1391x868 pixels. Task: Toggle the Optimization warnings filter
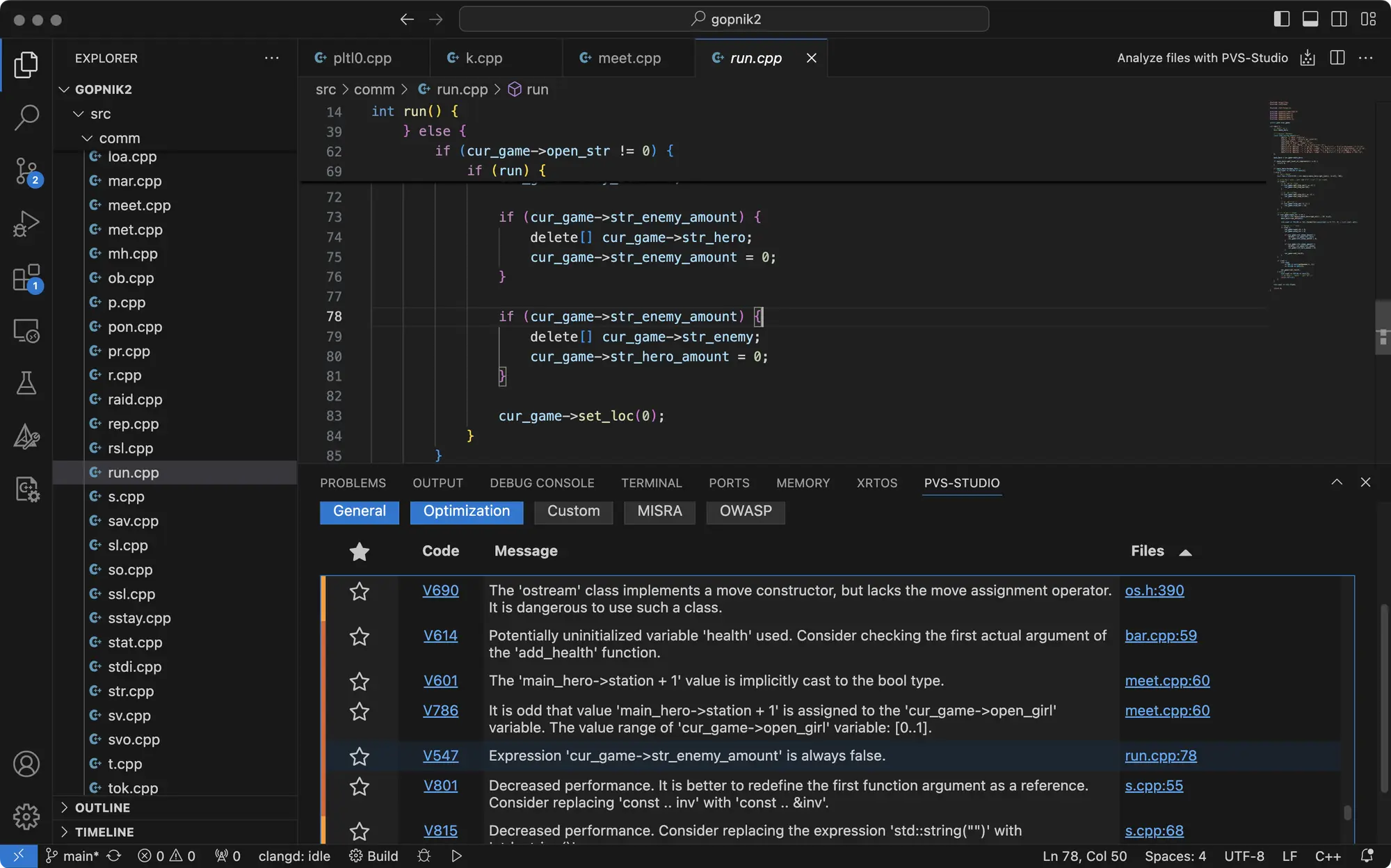point(467,511)
